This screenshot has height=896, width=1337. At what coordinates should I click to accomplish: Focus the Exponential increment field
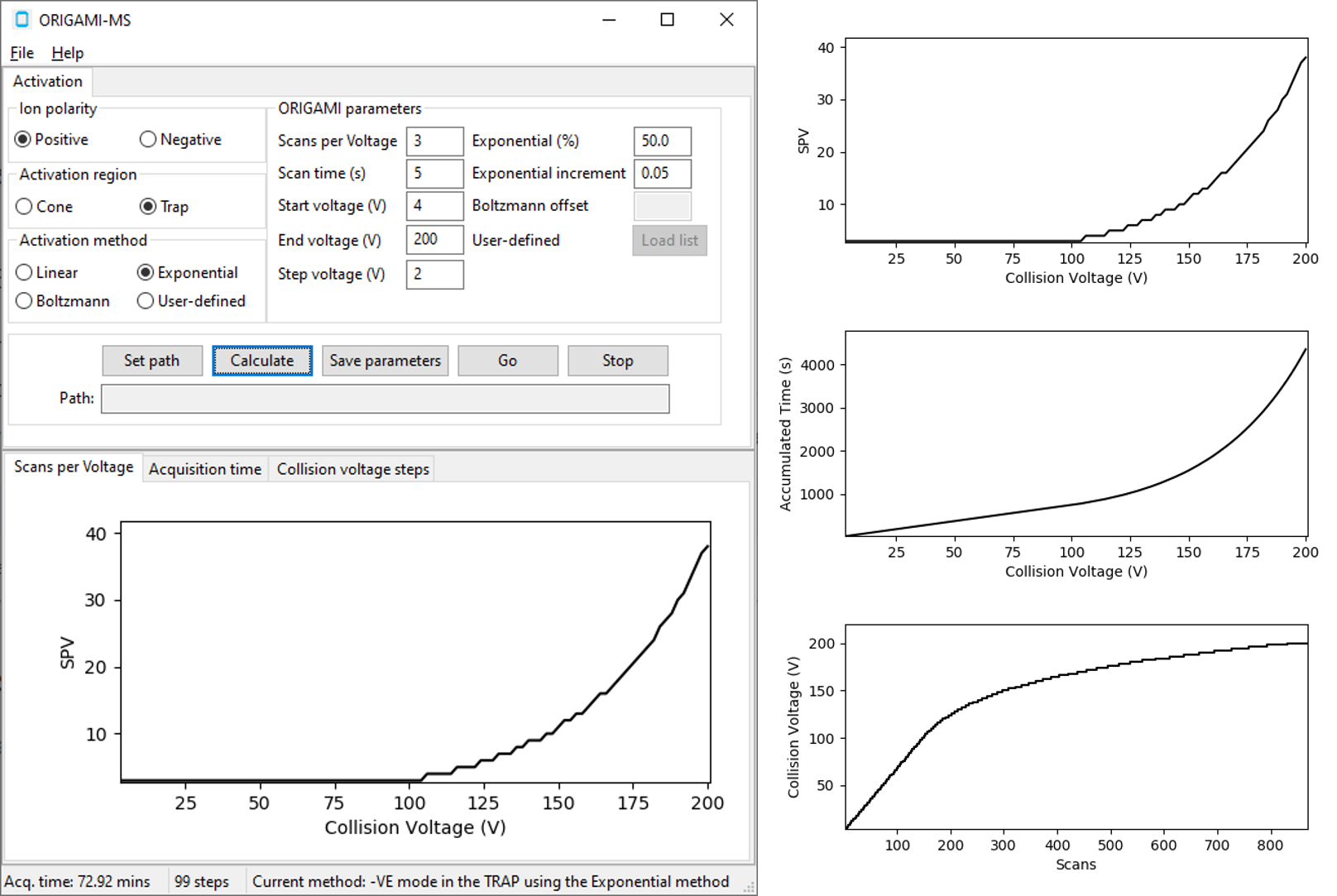click(x=663, y=174)
